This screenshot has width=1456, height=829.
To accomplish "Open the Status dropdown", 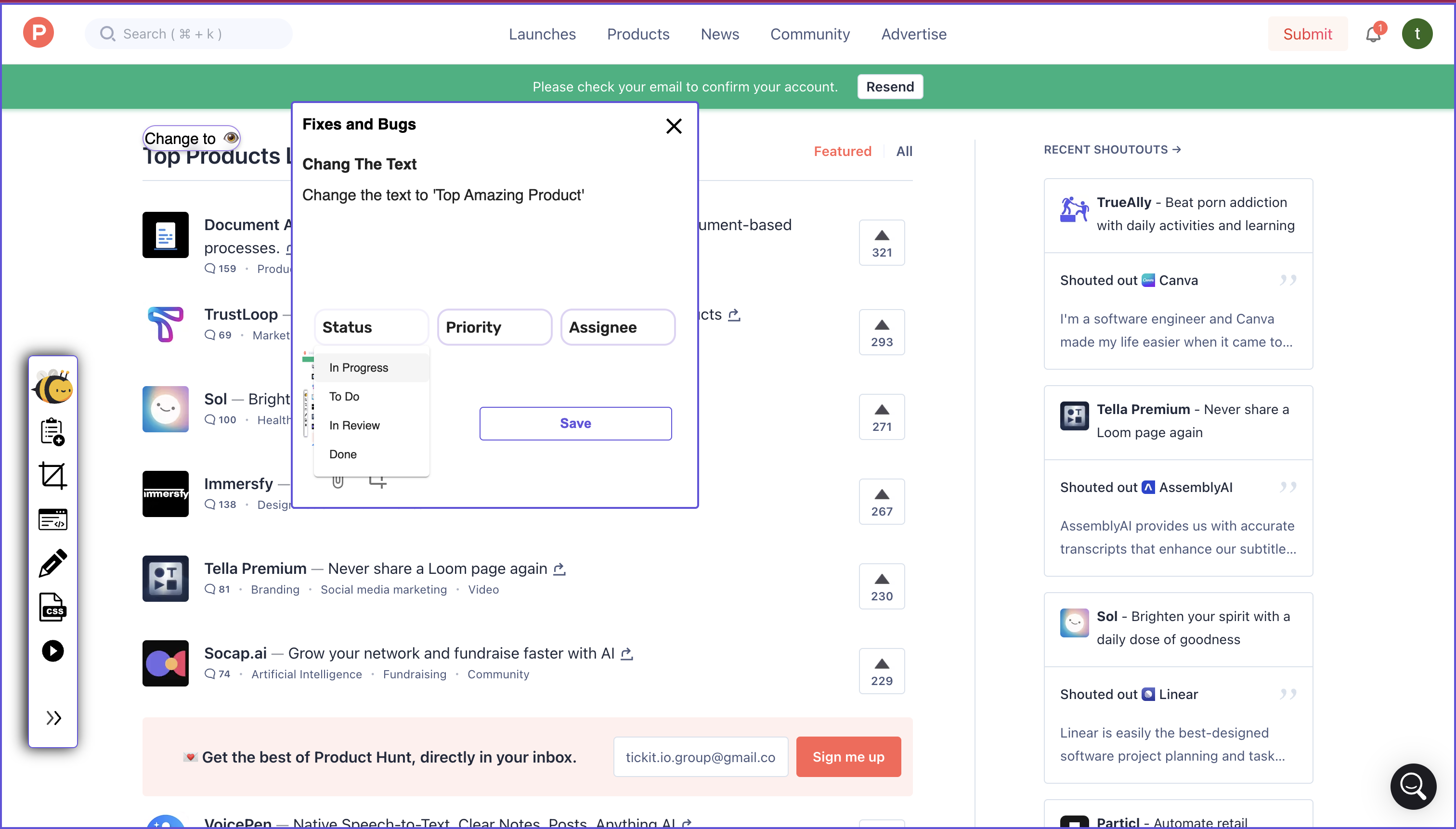I will (x=371, y=327).
